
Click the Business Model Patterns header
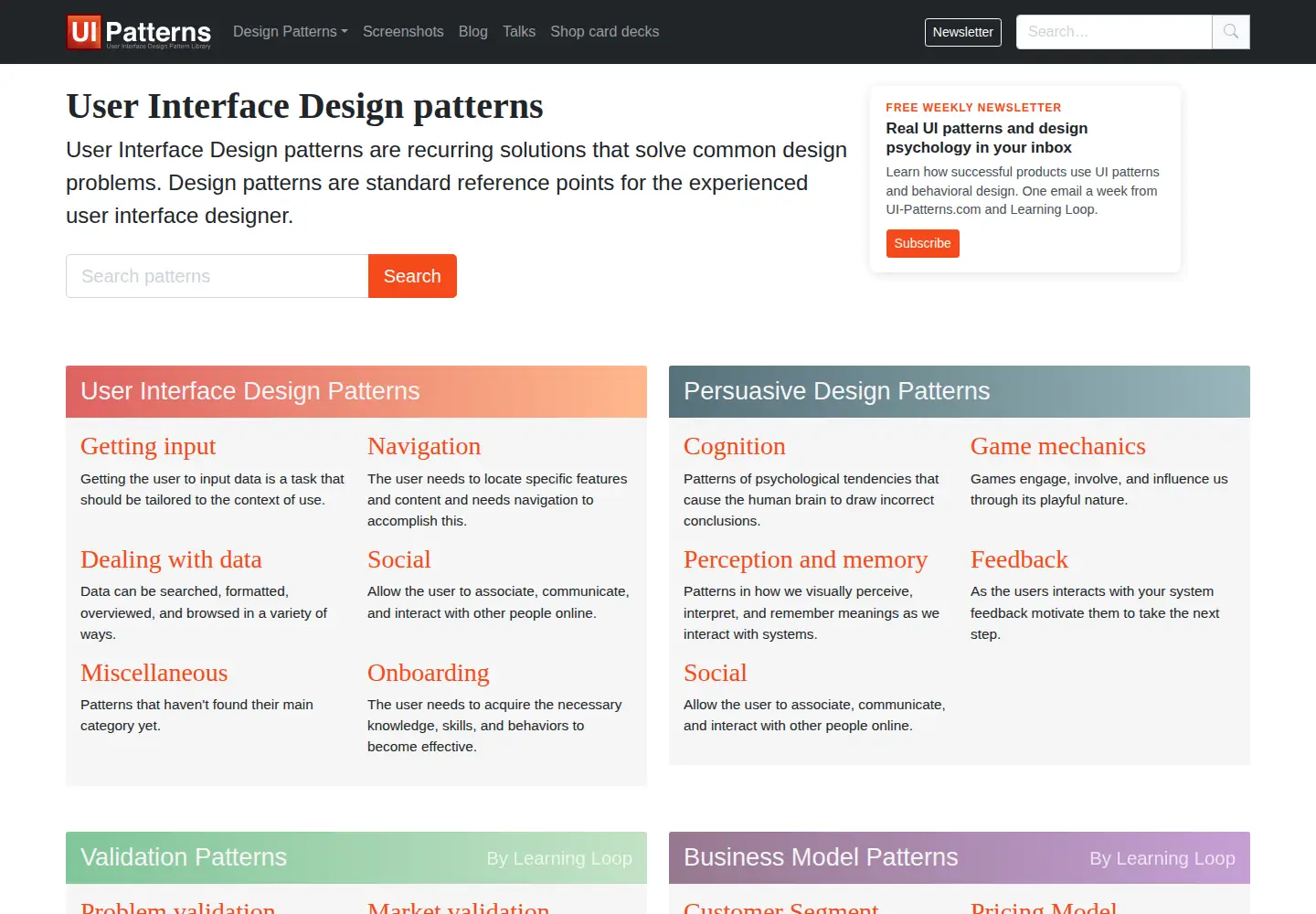pos(821,857)
